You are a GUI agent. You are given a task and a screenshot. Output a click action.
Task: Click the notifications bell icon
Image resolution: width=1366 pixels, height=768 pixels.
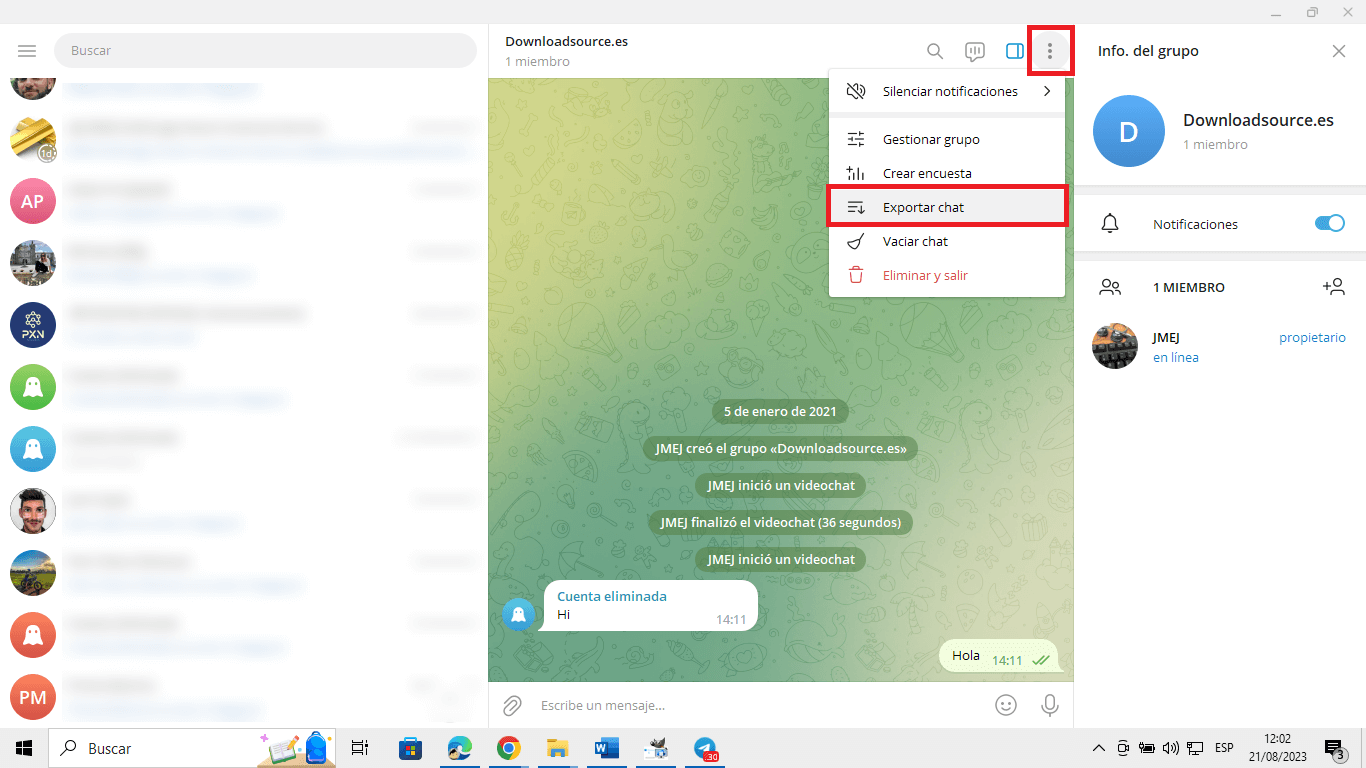tap(1110, 224)
